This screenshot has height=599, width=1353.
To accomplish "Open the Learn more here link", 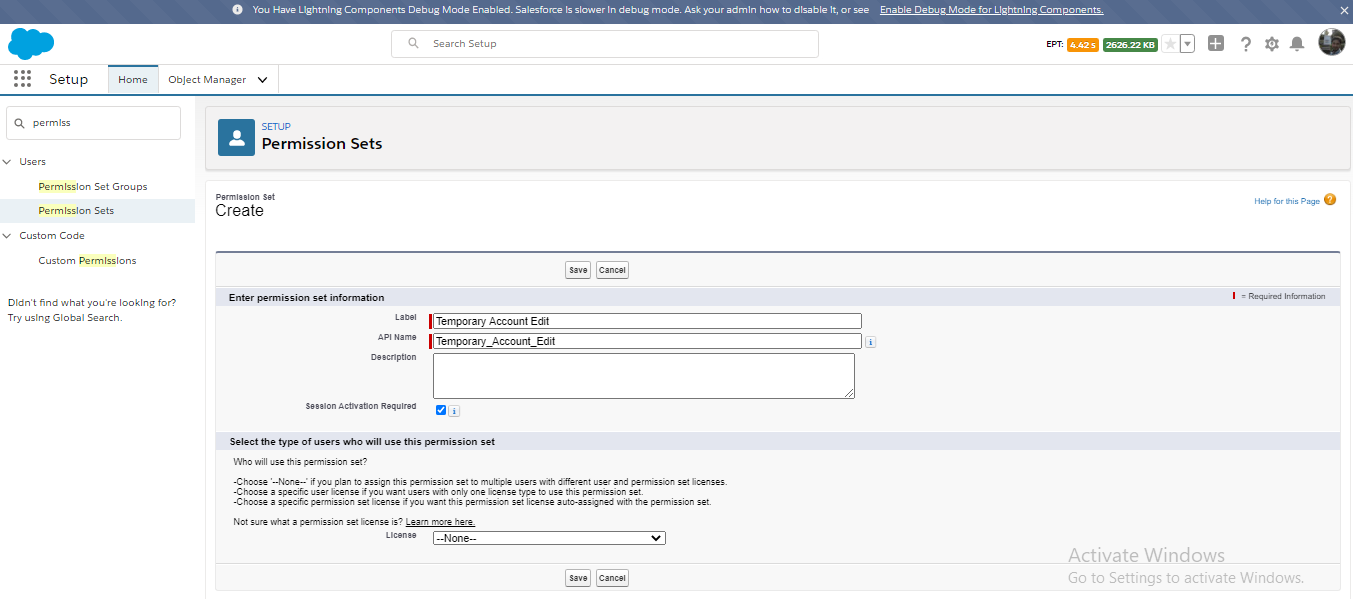I will point(440,521).
